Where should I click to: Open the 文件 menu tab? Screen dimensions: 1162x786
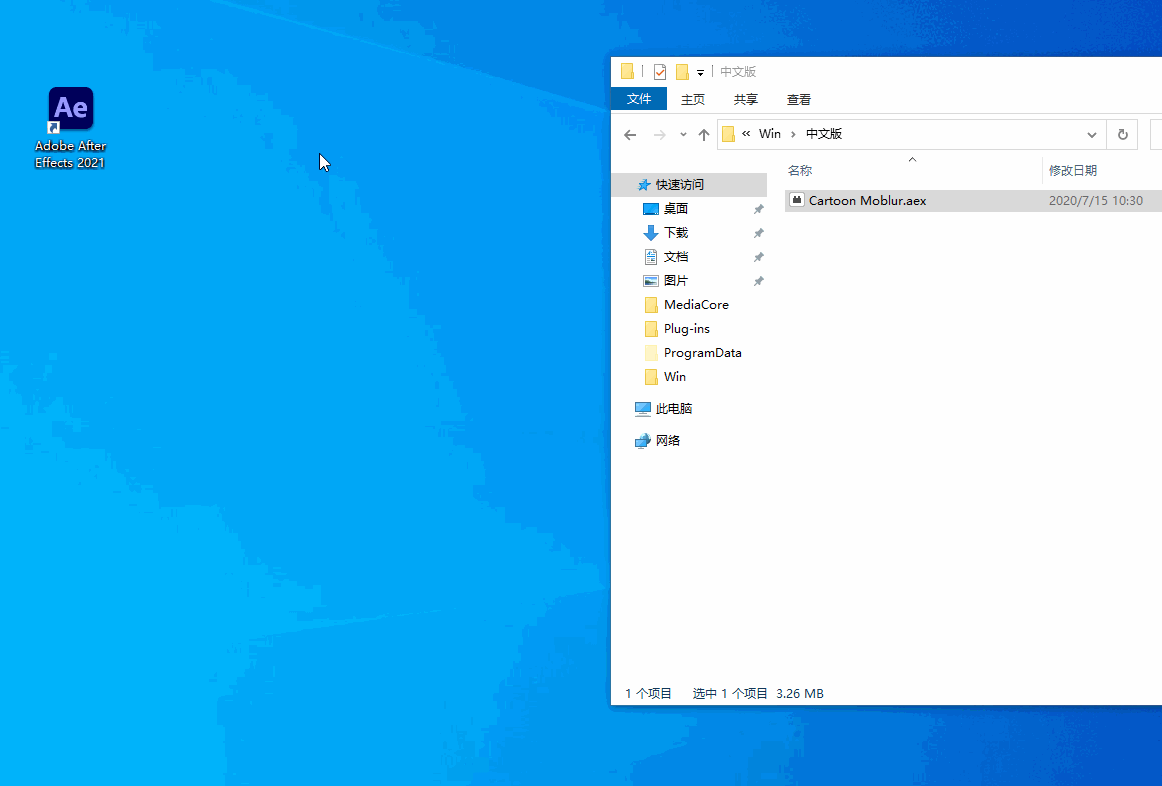pyautogui.click(x=639, y=99)
